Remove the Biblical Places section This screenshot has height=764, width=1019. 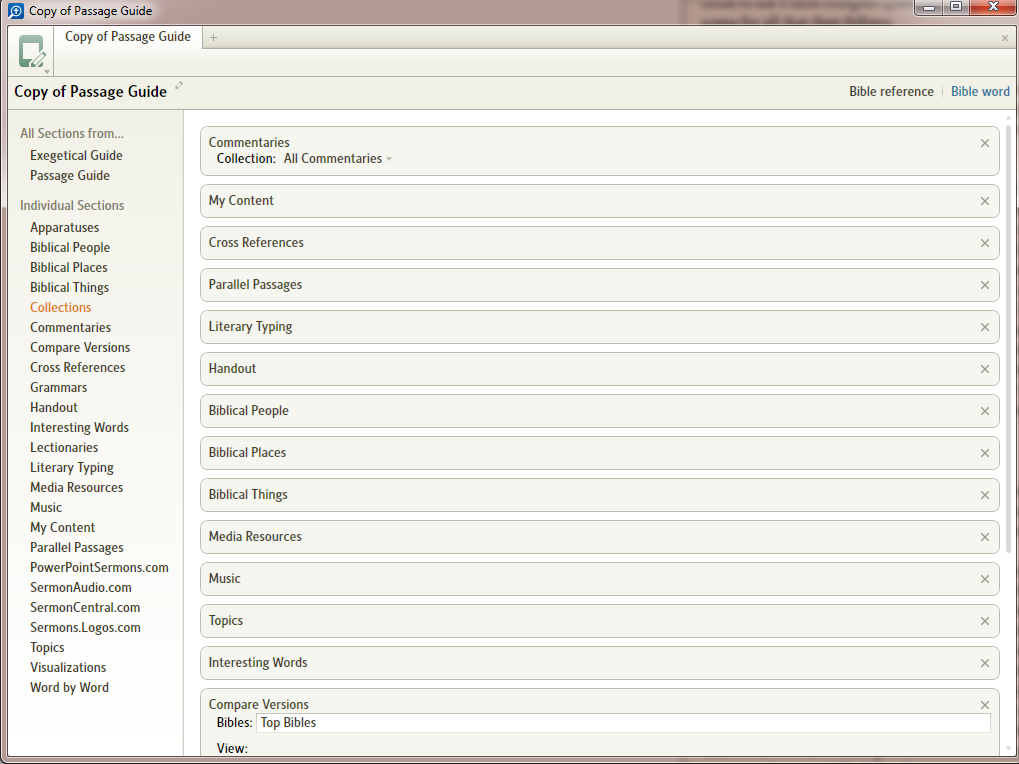point(985,453)
